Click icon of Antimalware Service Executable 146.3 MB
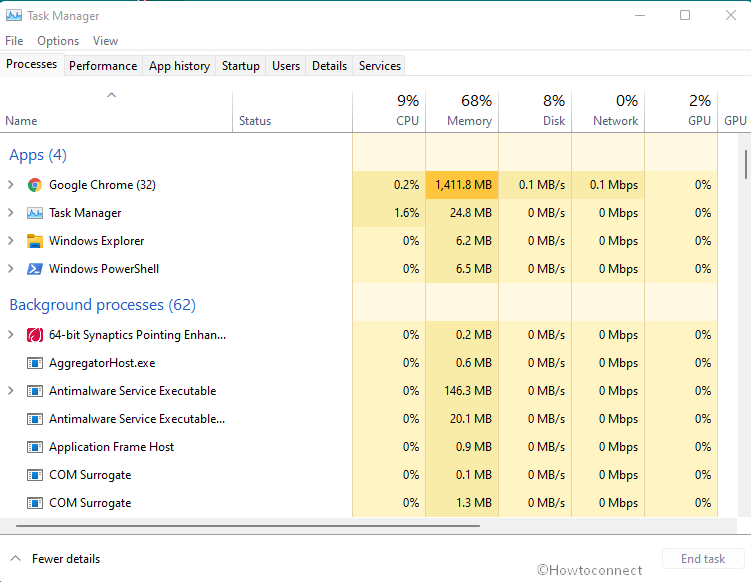Screen dimensions: 751x582 pos(34,391)
